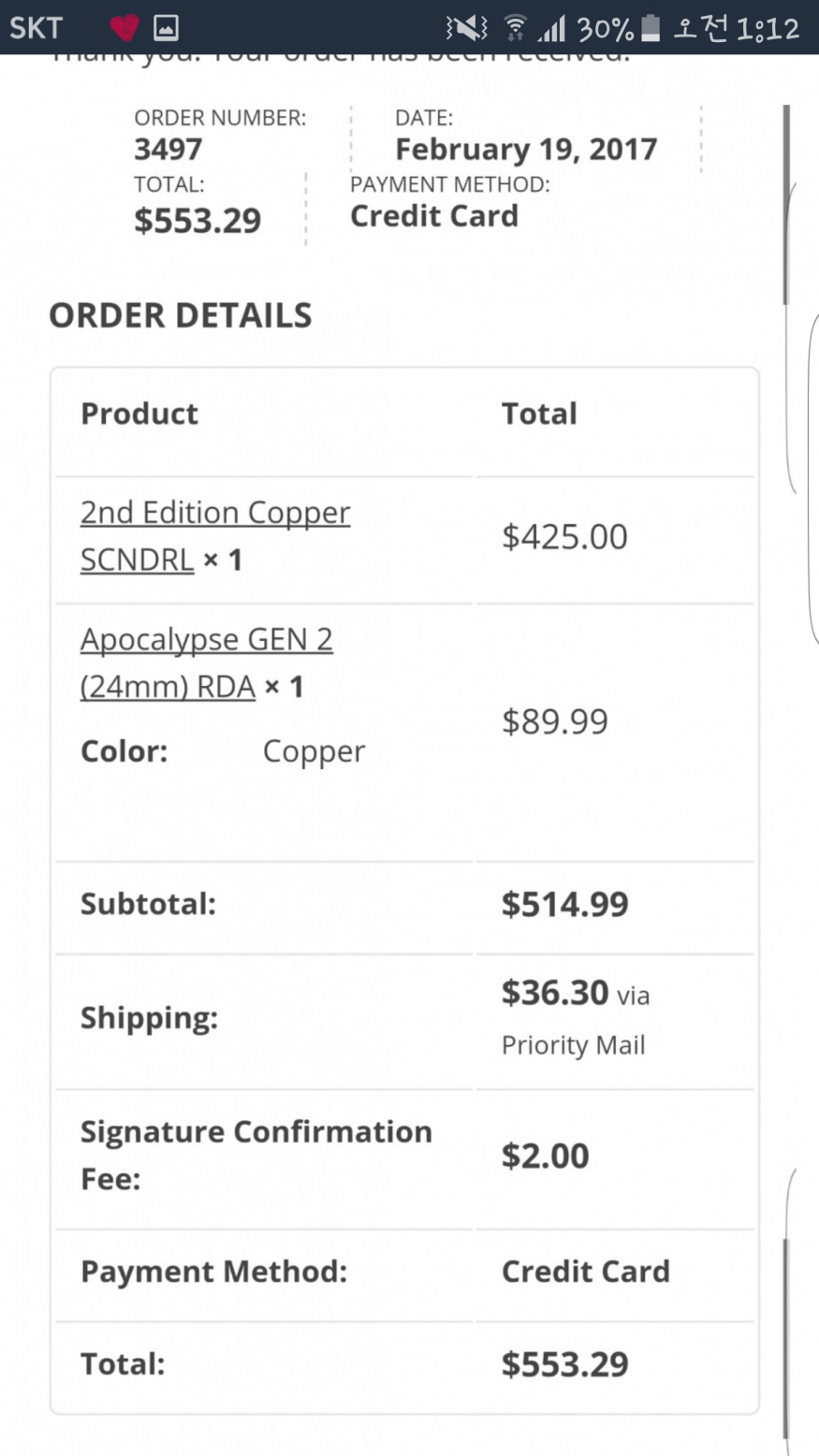This screenshot has height=1456, width=819.
Task: Tap the cellular signal bars icon
Action: point(551,29)
